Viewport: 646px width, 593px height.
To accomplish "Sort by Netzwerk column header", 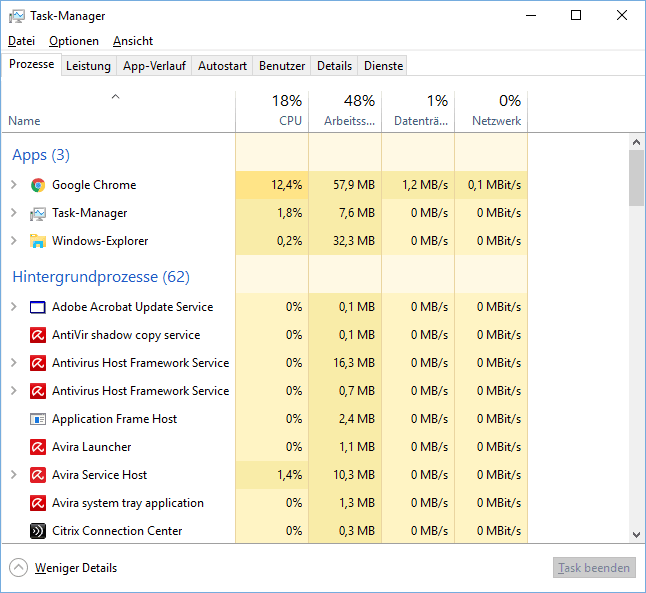I will point(491,112).
